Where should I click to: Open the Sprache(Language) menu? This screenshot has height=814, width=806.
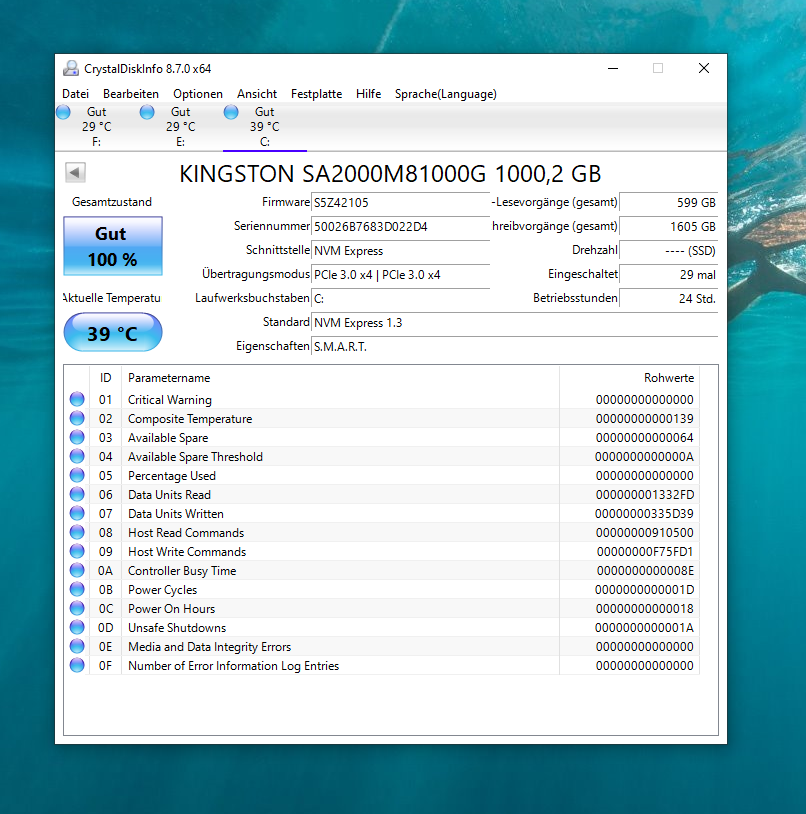pyautogui.click(x=446, y=94)
